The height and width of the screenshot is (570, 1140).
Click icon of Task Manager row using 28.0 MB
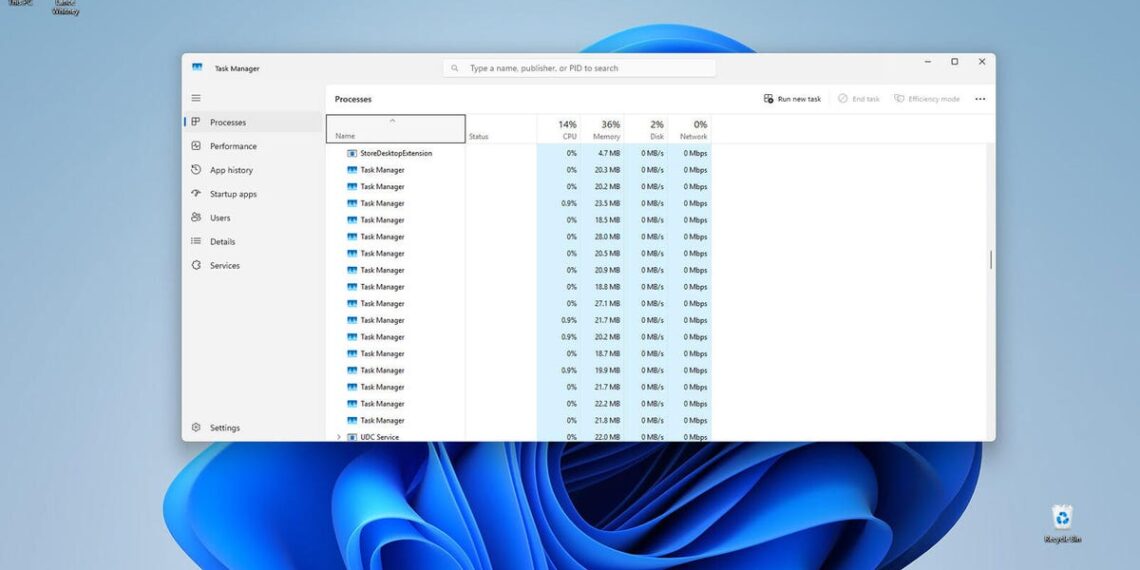tap(352, 237)
